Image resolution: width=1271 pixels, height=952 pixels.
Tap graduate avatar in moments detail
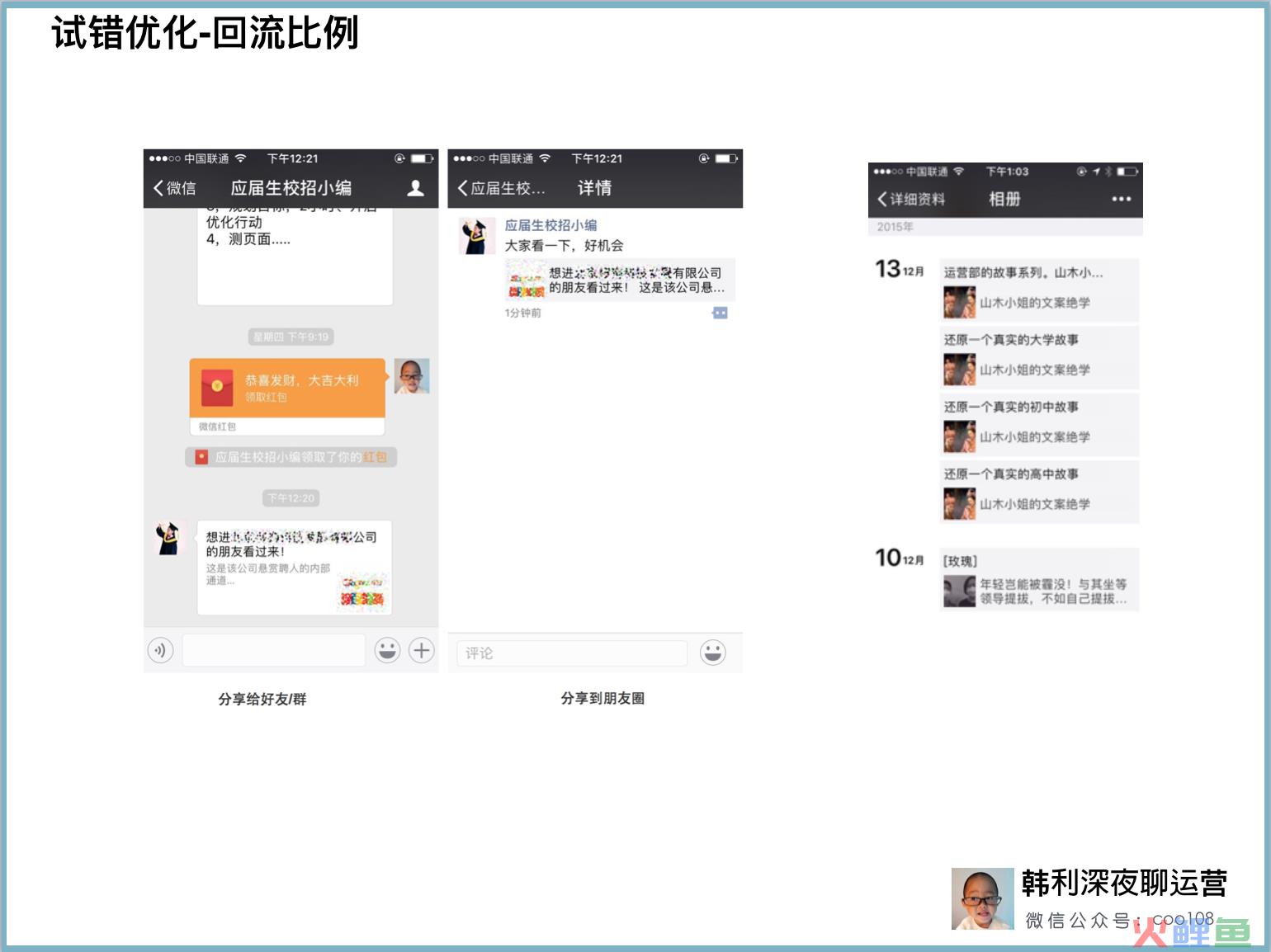[x=477, y=237]
